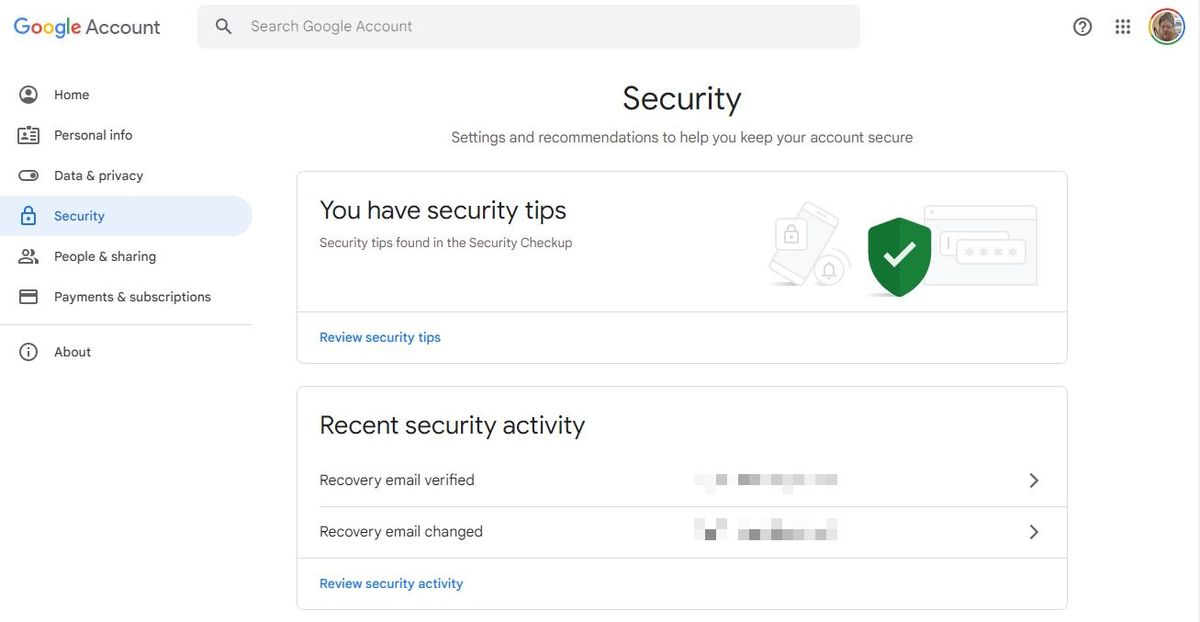
Task: Click the People & sharing icon
Action: [28, 255]
